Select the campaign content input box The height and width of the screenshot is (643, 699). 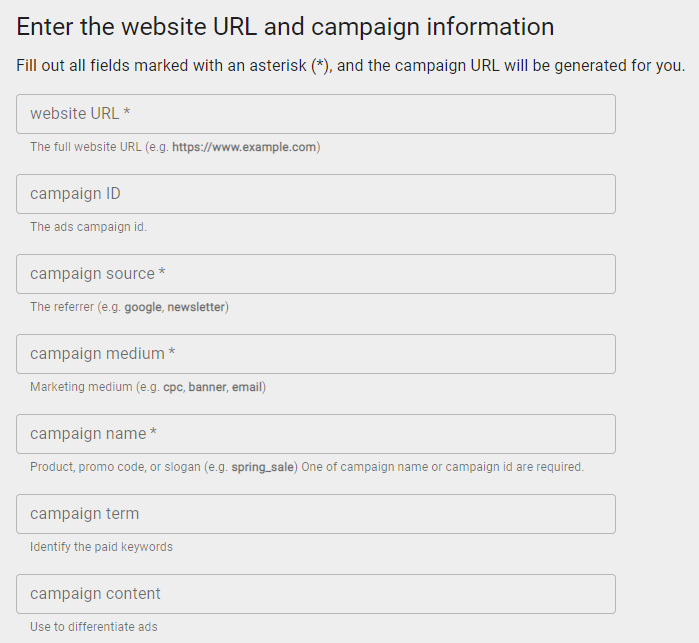coord(315,594)
